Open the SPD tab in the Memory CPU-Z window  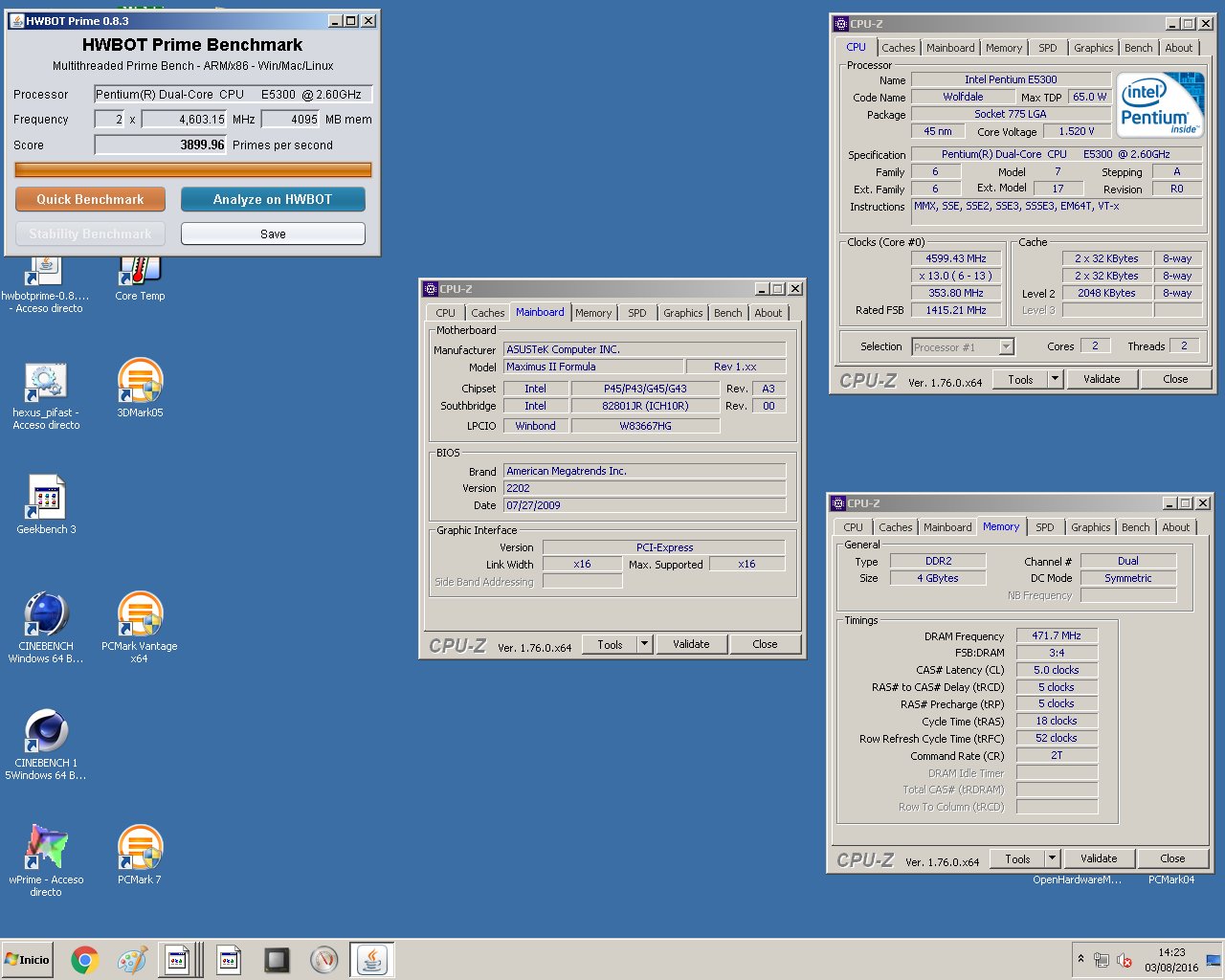1045,527
